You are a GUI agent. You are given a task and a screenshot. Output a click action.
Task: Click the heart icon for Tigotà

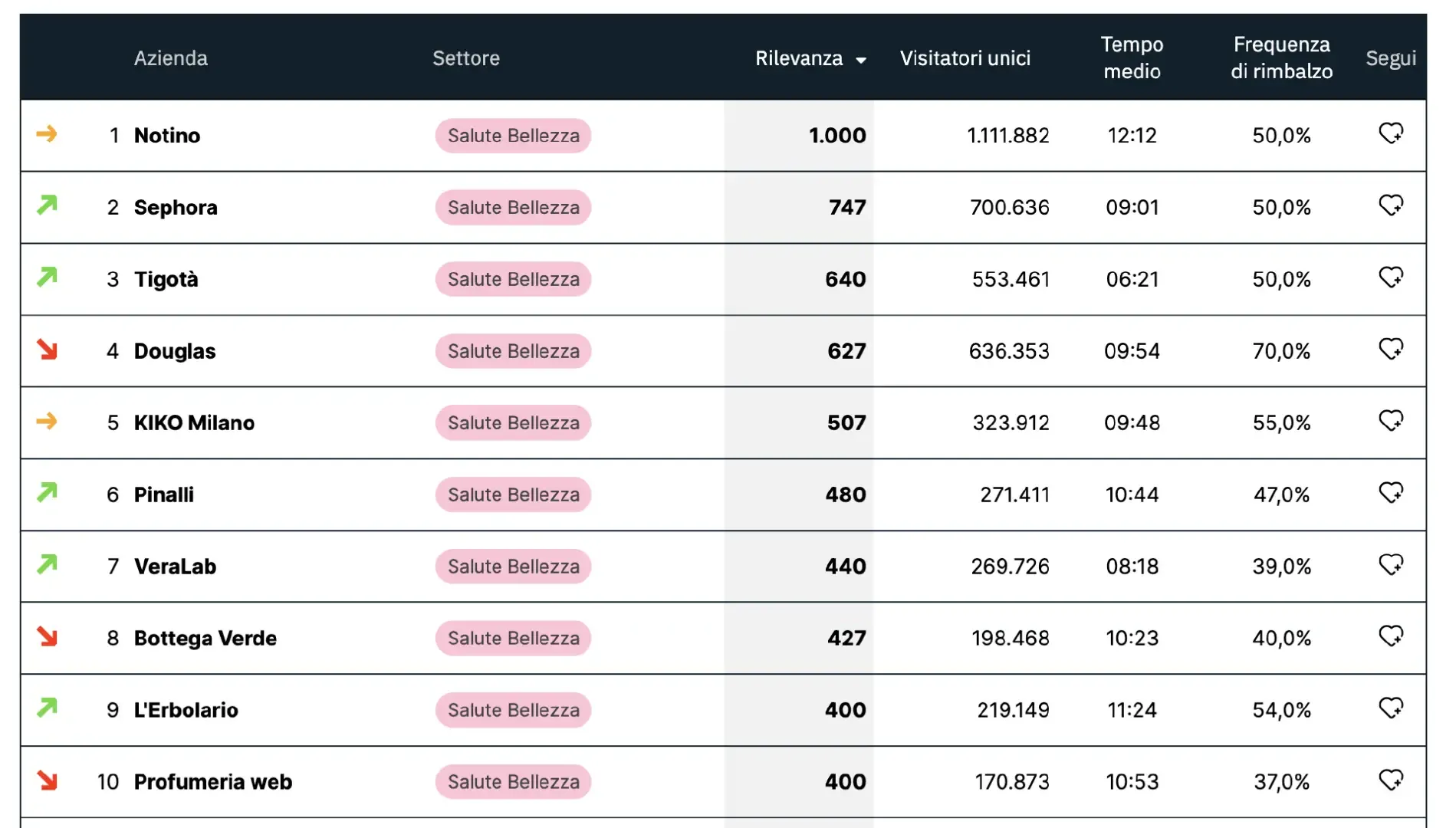click(1391, 277)
